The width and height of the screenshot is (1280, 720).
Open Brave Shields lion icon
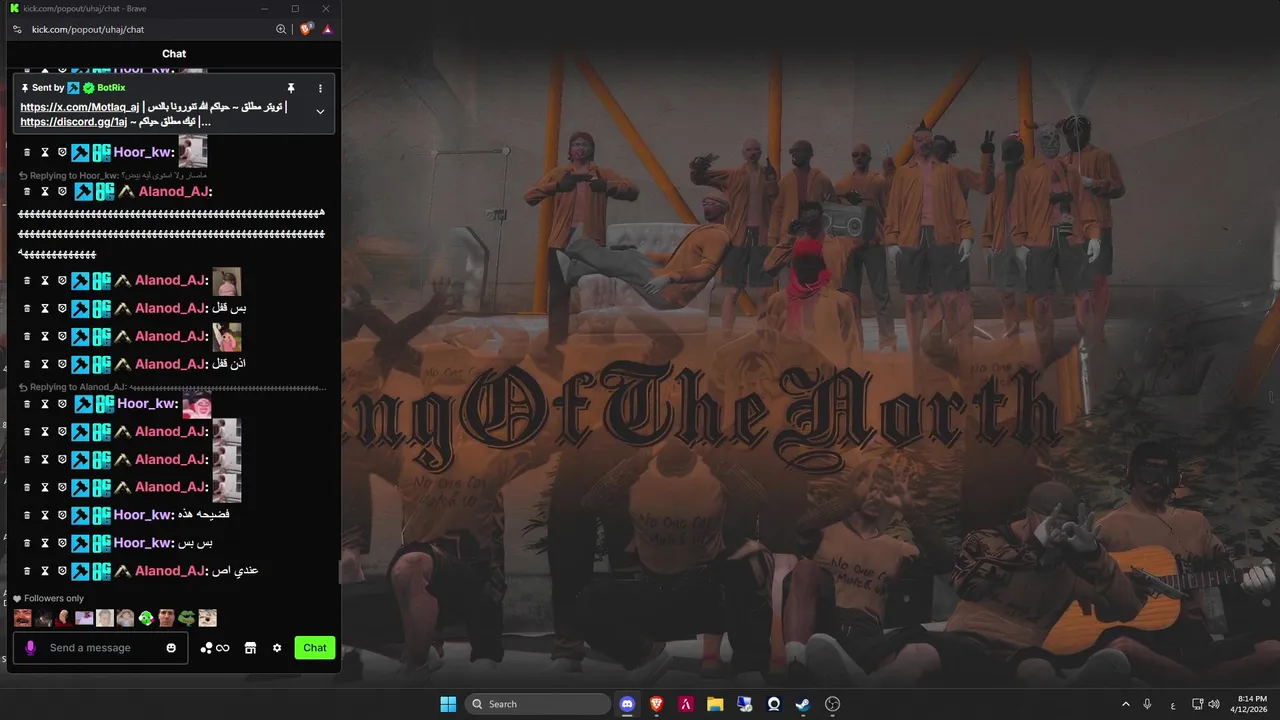coord(306,29)
